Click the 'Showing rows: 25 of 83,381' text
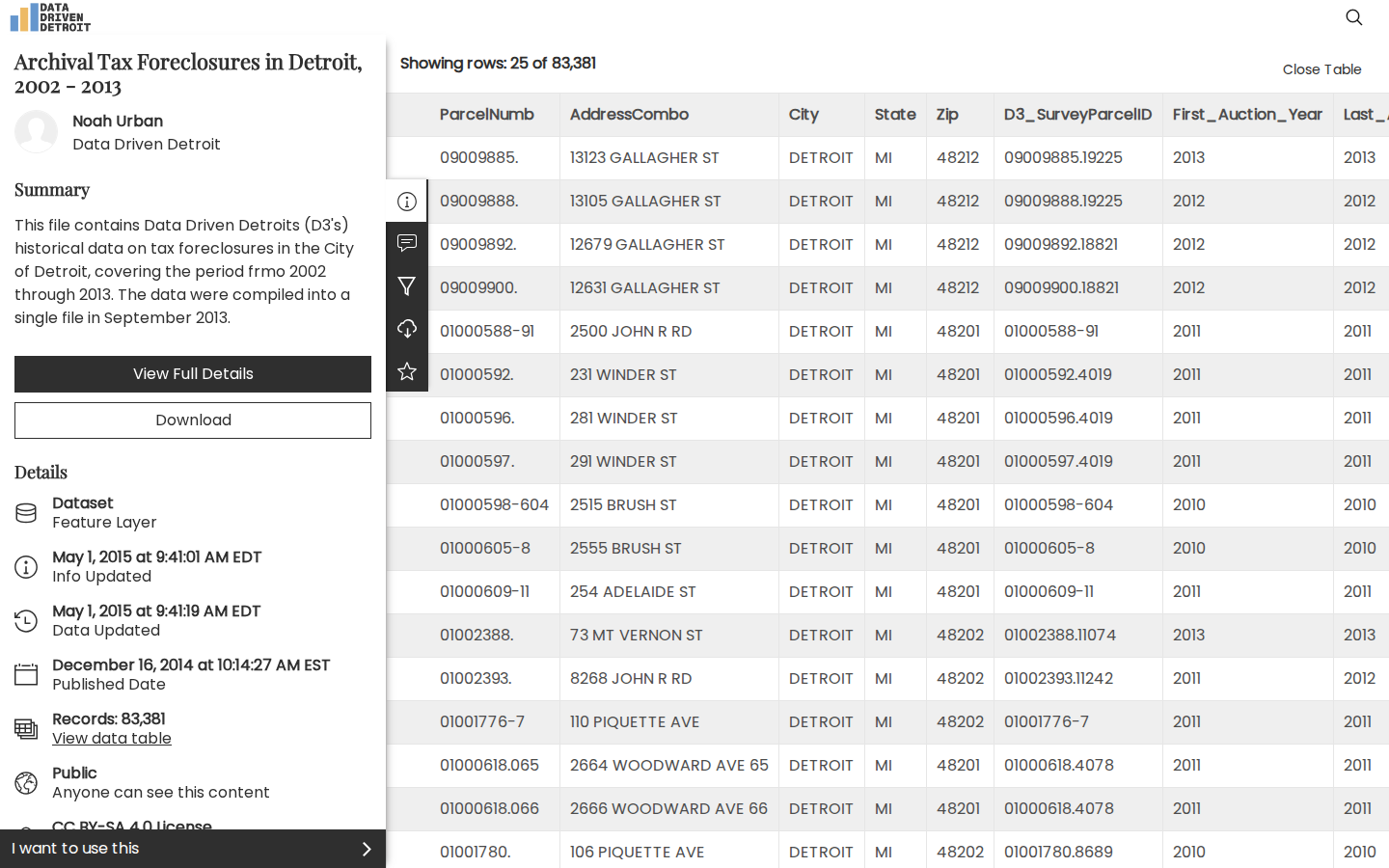Image resolution: width=1389 pixels, height=868 pixels. [498, 64]
